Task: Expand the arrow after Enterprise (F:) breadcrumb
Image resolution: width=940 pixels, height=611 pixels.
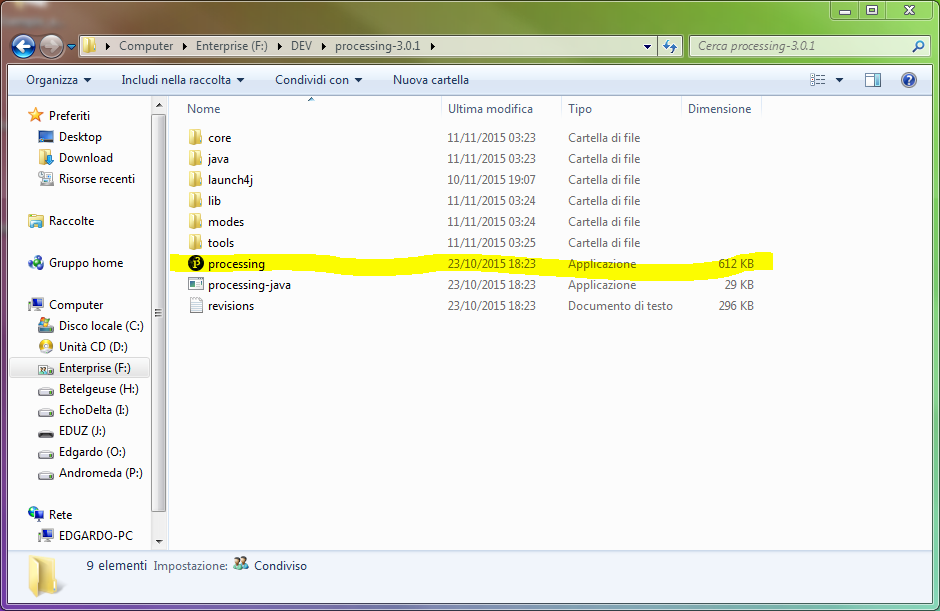Action: (279, 46)
